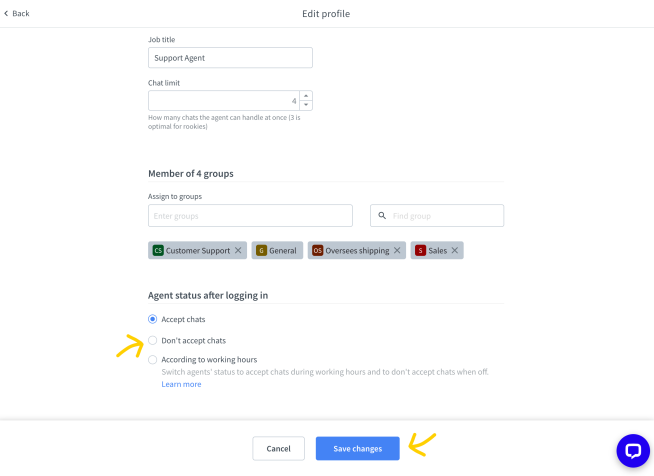Remove the Oversees shipping group tag
Viewport: 654px width, 476px height.
397,250
